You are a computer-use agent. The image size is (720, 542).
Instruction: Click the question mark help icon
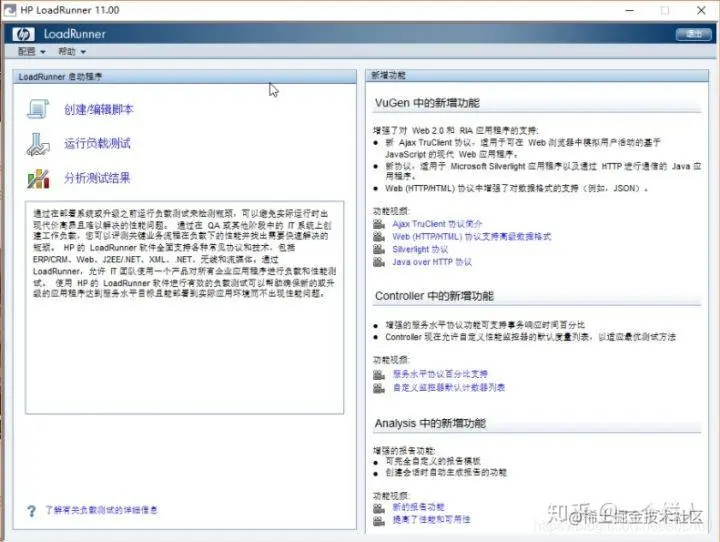[x=31, y=511]
